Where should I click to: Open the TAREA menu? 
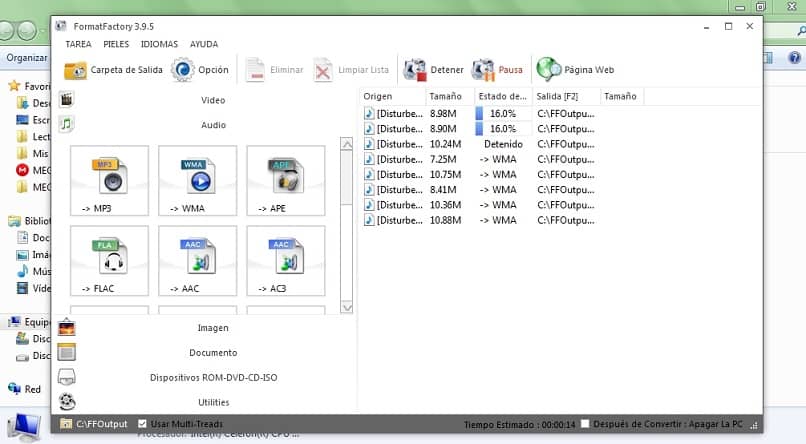78,44
